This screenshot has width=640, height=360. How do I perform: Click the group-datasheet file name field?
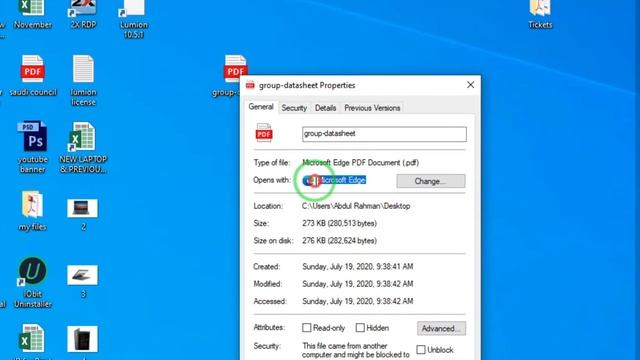[384, 134]
